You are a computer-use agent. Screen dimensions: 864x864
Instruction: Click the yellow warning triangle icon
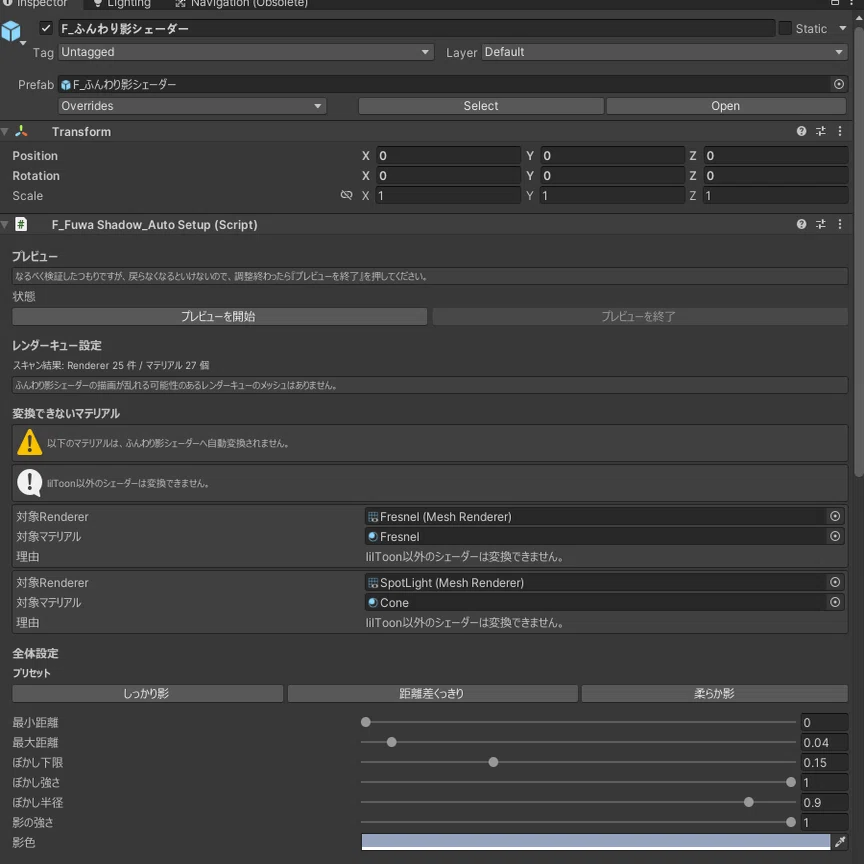point(29,442)
